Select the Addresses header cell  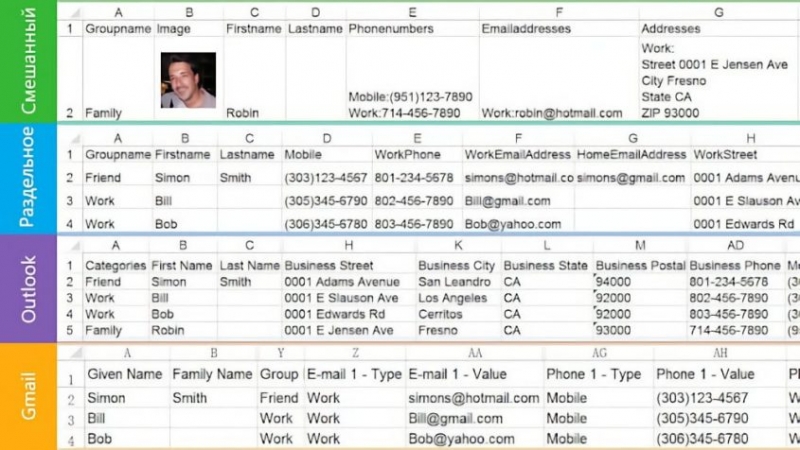pyautogui.click(x=719, y=29)
